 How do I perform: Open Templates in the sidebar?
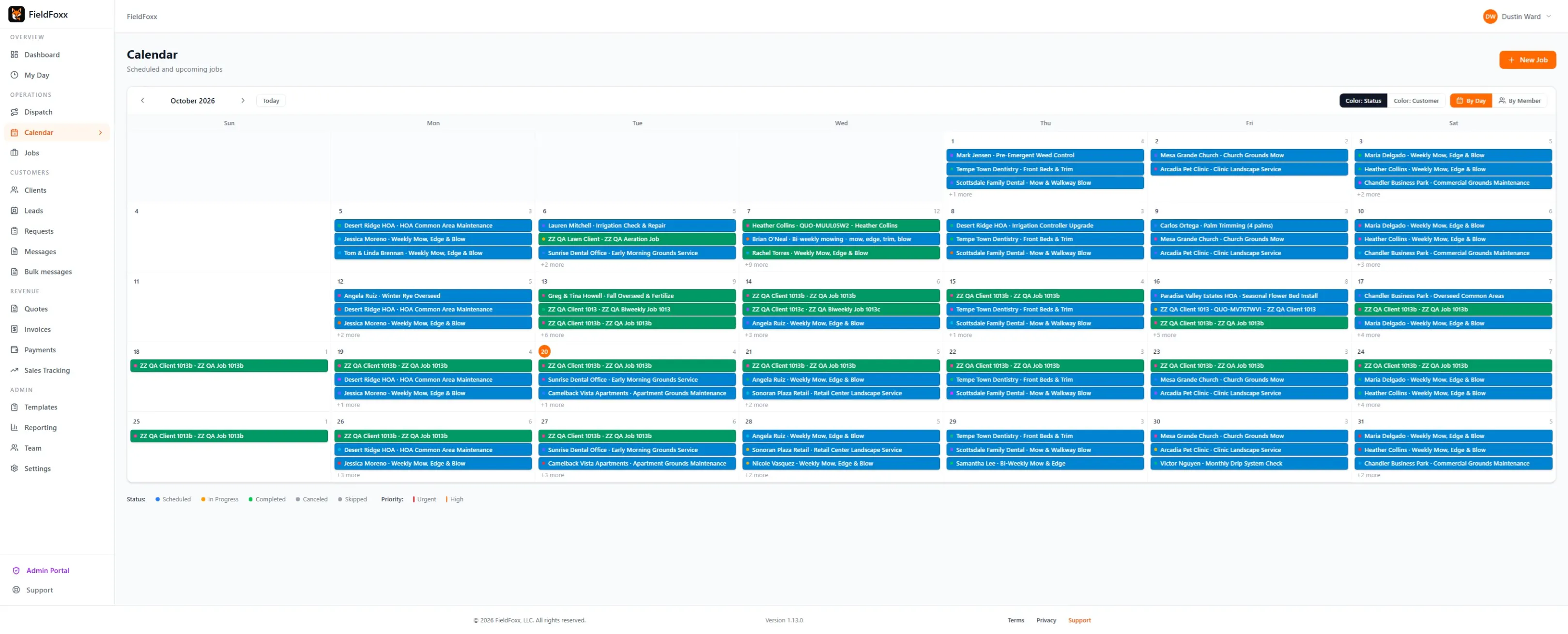click(57, 407)
